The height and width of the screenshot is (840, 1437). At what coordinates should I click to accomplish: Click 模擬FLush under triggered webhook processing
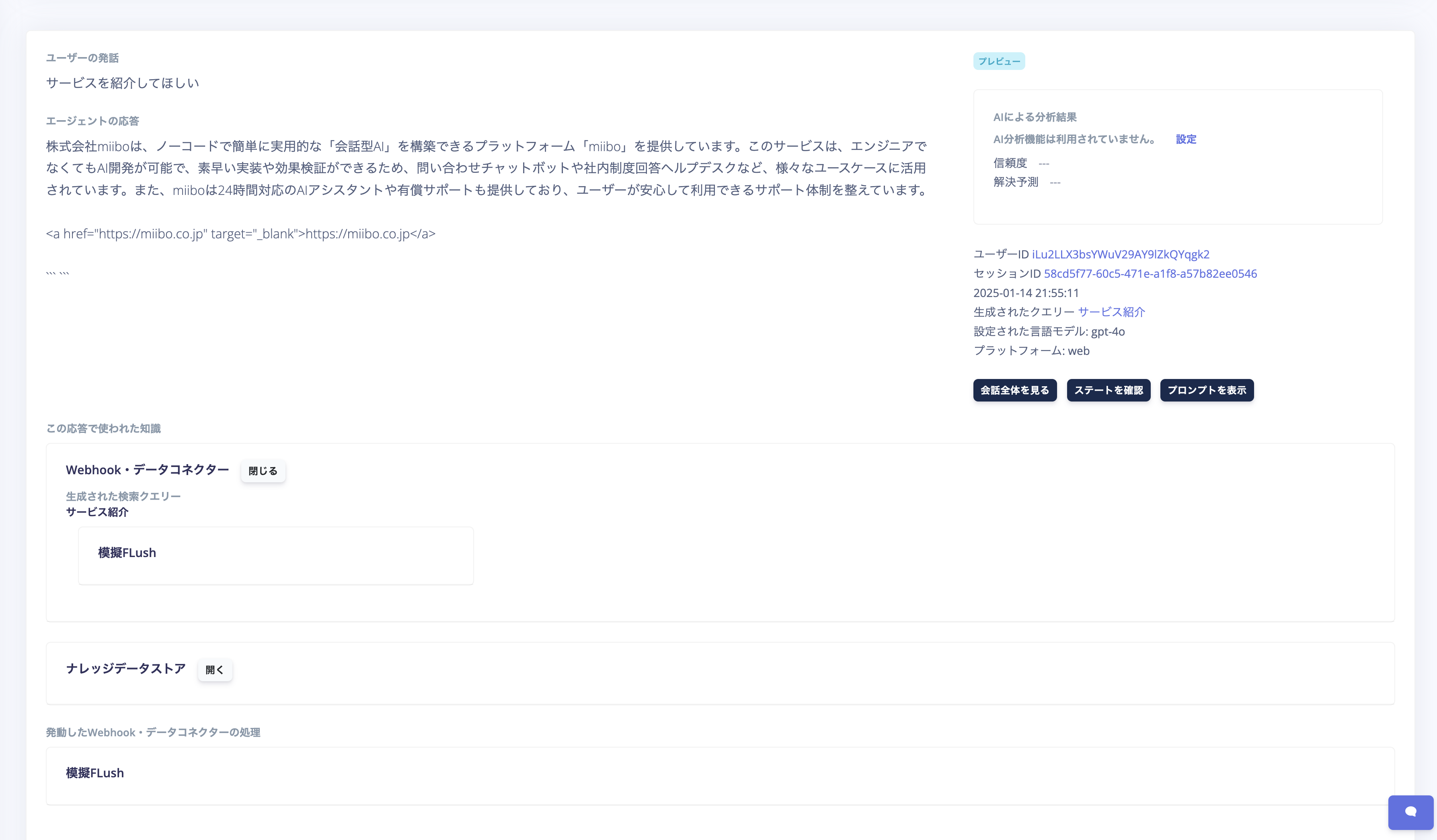click(x=94, y=773)
